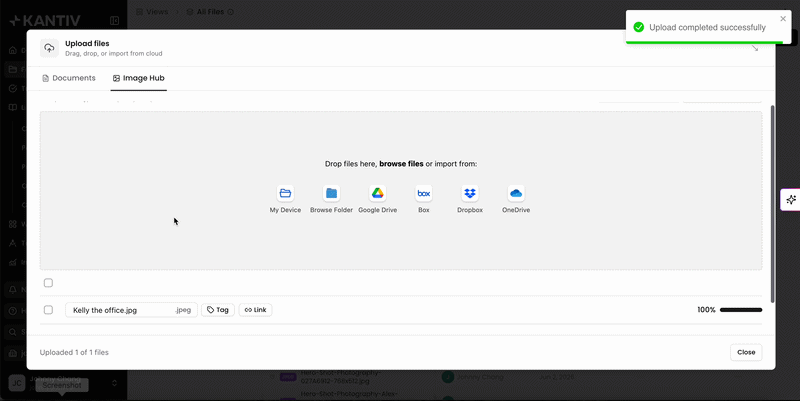This screenshot has width=800, height=401.
Task: Open My Device upload source
Action: point(285,193)
